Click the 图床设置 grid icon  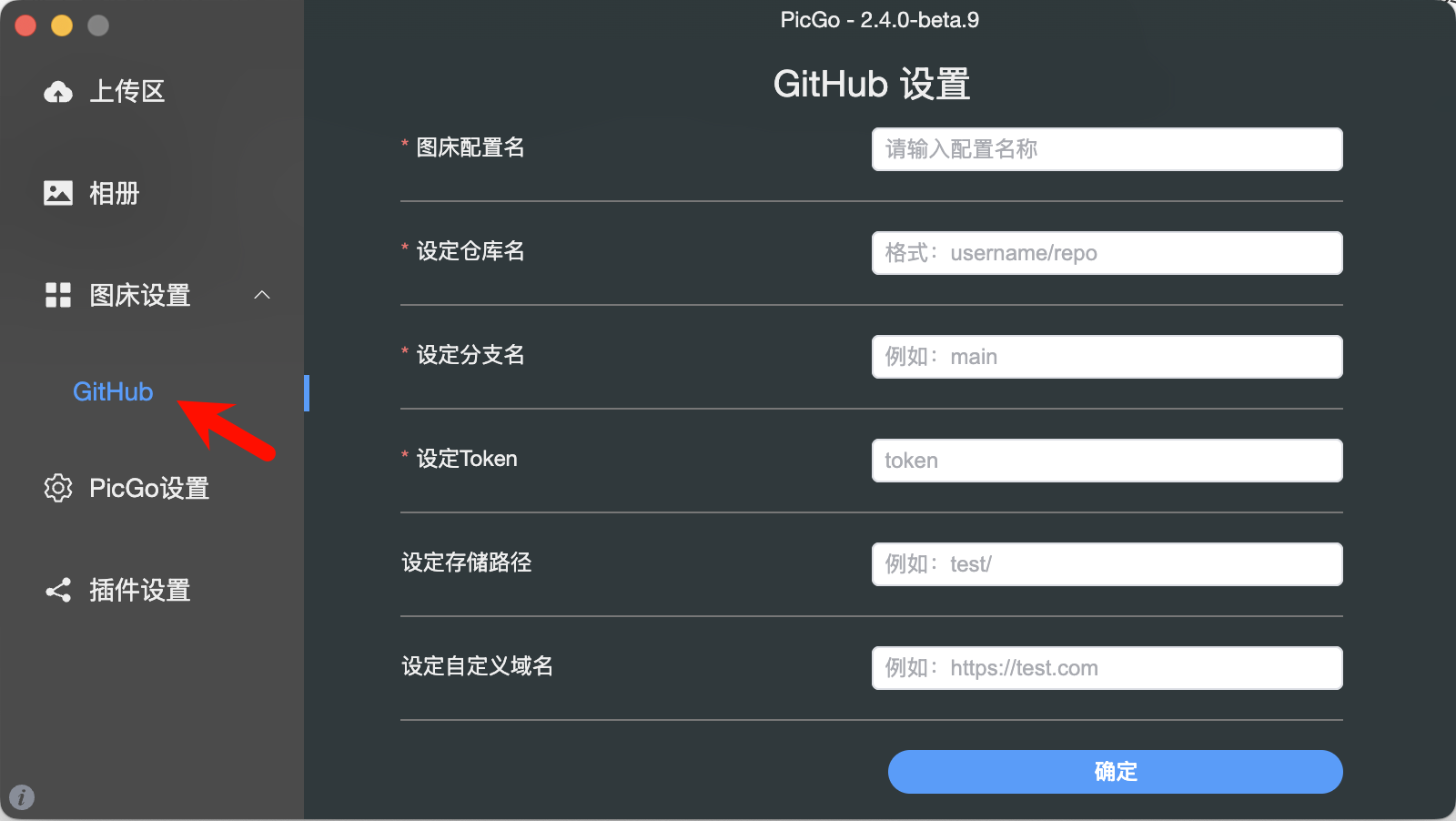[x=57, y=295]
